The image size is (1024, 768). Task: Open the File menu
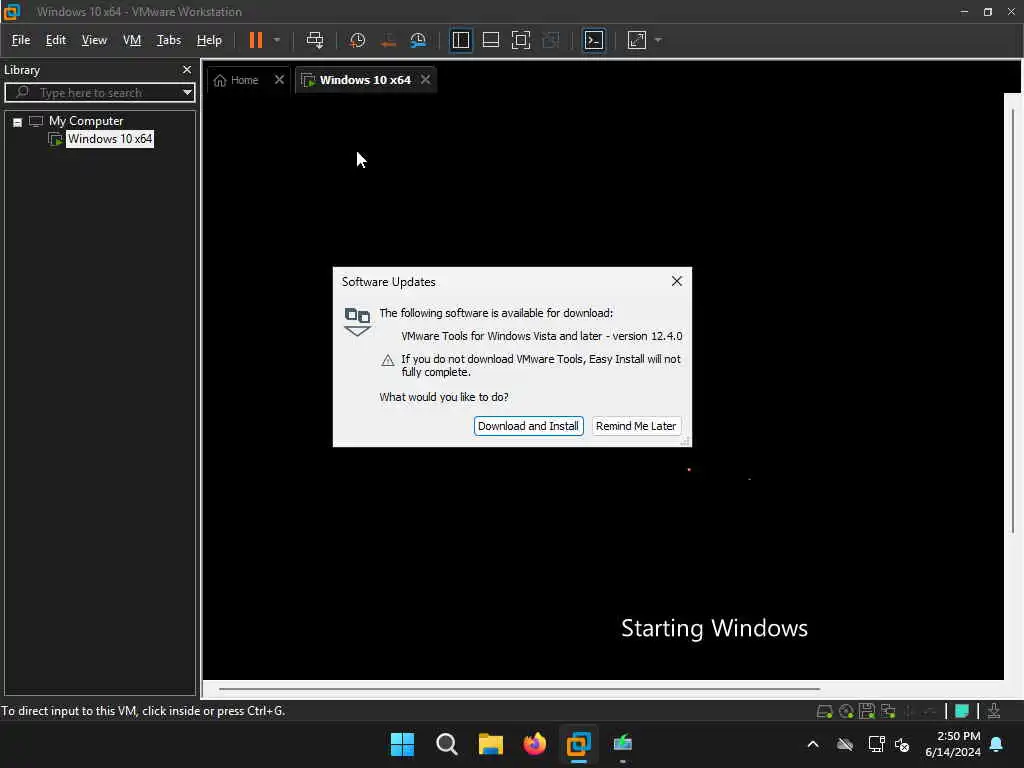[21, 40]
